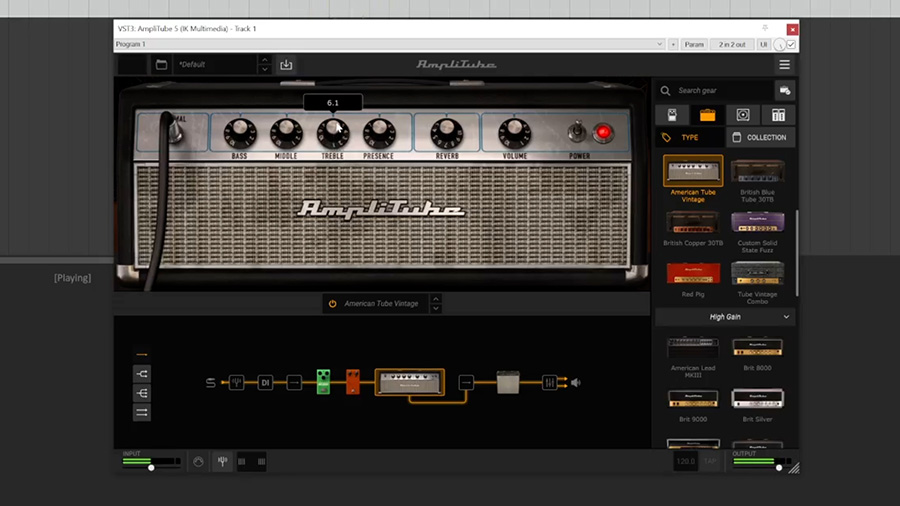The width and height of the screenshot is (900, 506).
Task: Select the stomp pedals gear category tab
Action: tap(672, 115)
